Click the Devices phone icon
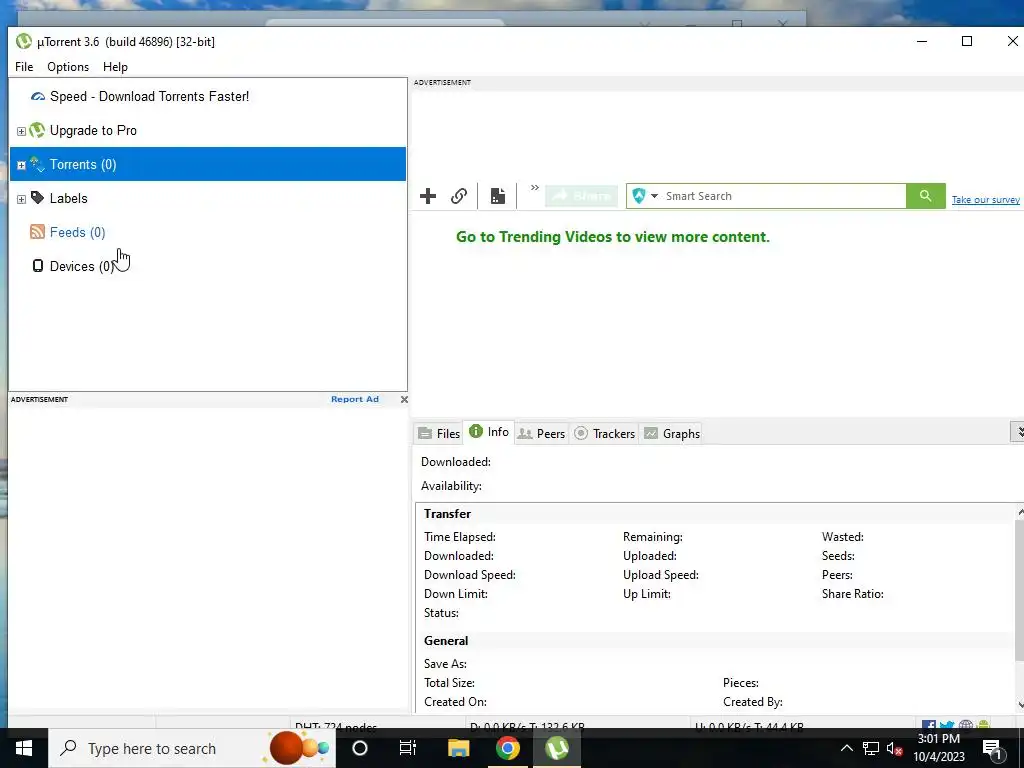 [38, 266]
